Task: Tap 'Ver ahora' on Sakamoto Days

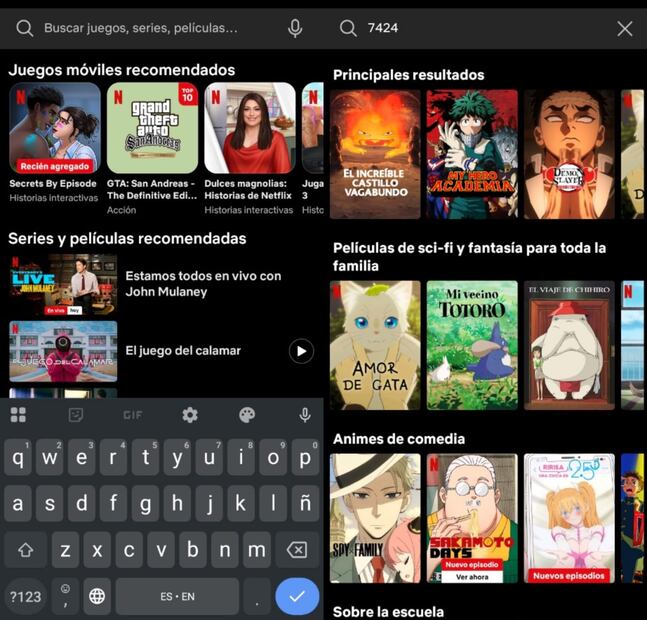Action: [x=472, y=577]
